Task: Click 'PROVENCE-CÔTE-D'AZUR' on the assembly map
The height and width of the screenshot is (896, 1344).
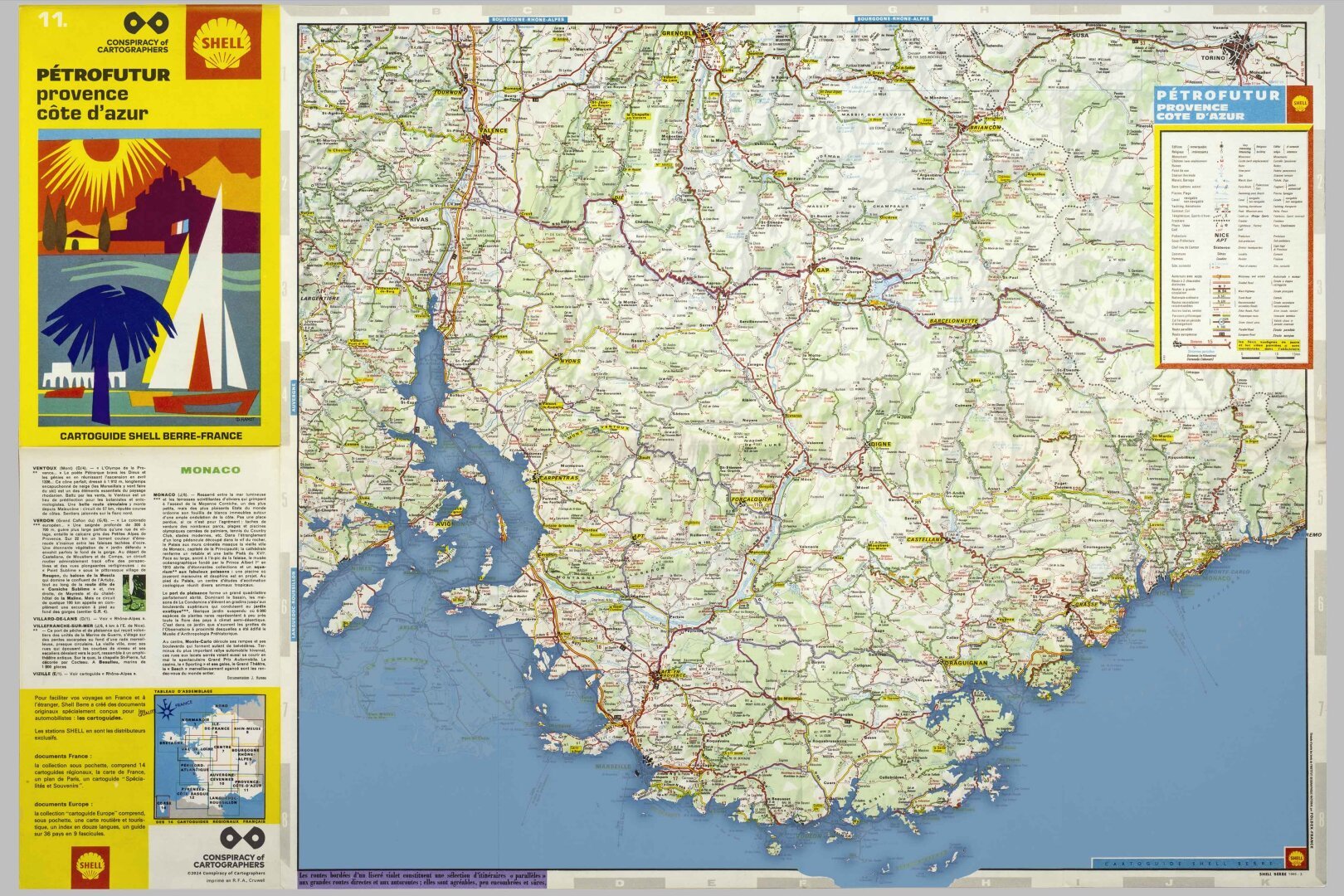Action: point(247,782)
